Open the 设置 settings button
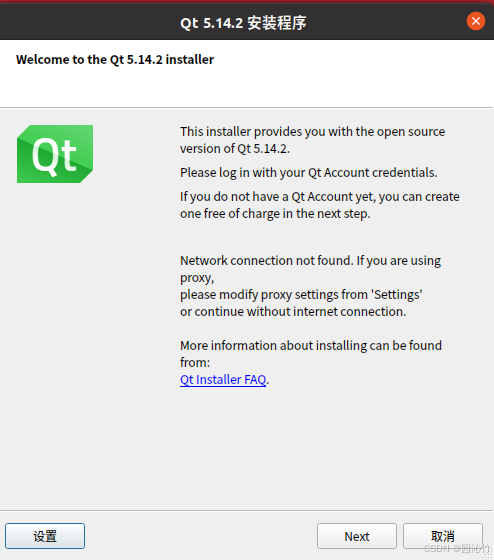Viewport: 494px width, 560px height. [45, 536]
